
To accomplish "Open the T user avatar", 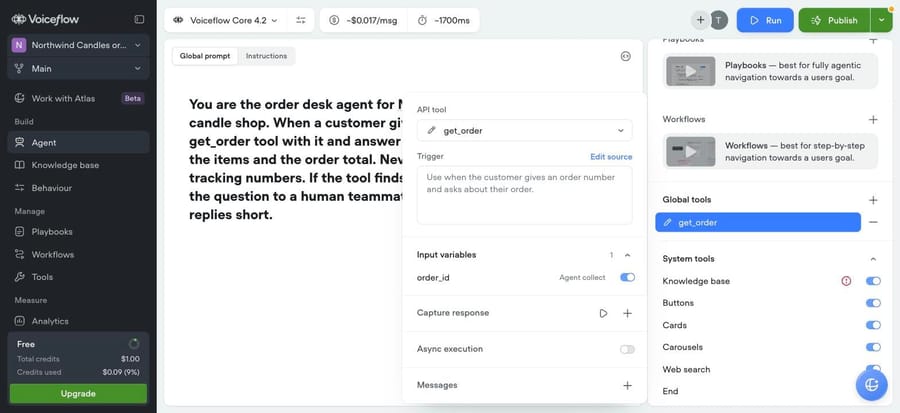I will [718, 20].
